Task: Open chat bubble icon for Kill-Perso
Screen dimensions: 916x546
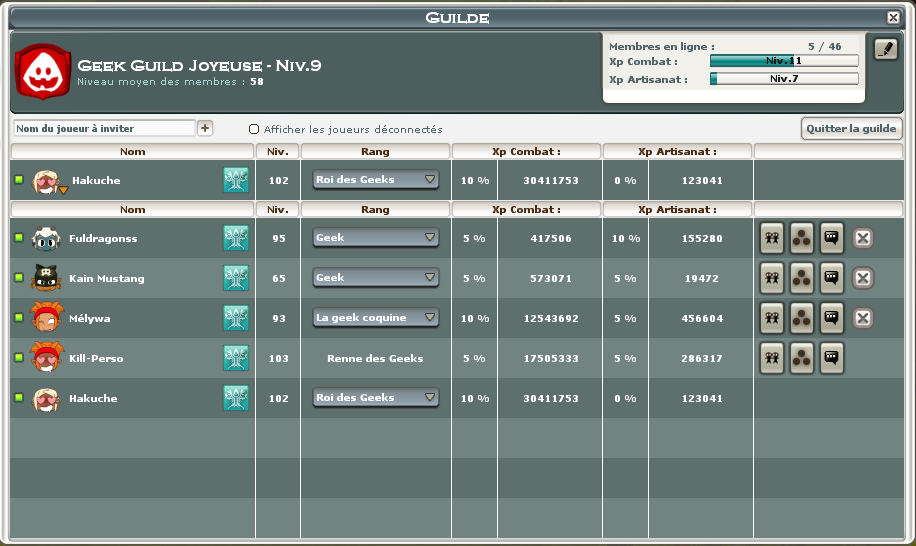Action: tap(832, 358)
